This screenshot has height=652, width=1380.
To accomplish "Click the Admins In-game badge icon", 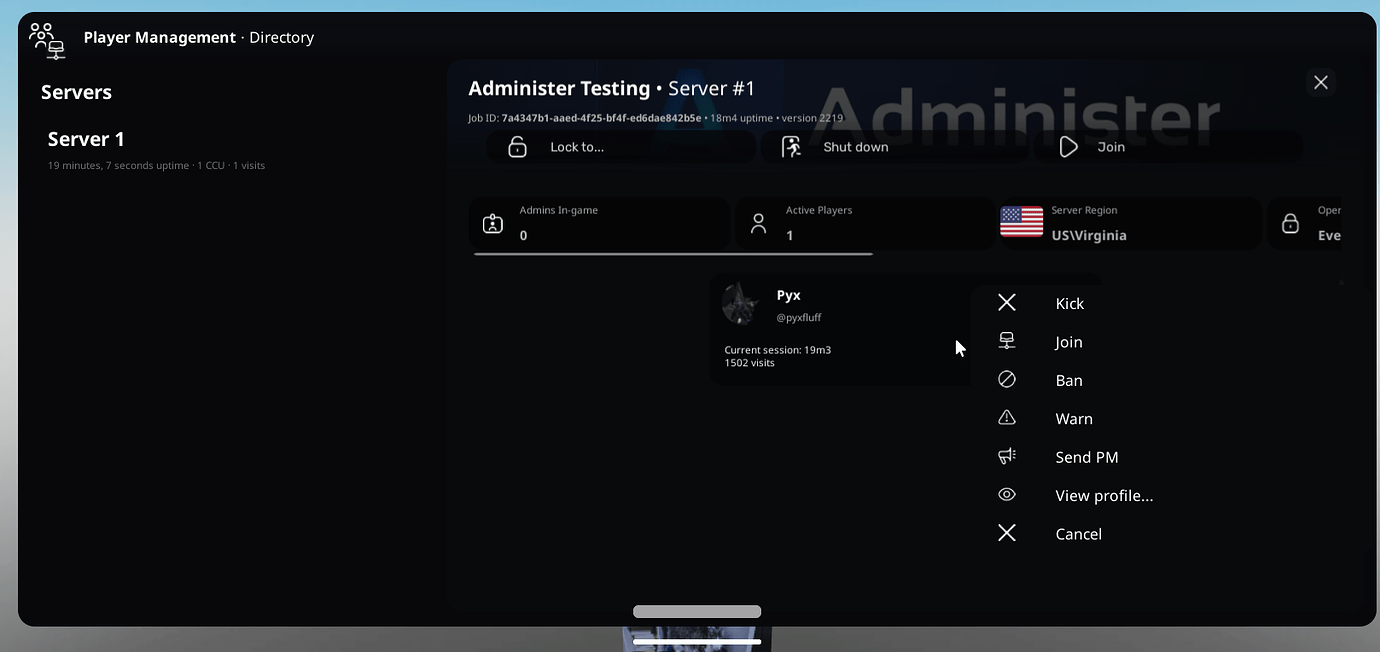I will coord(492,223).
